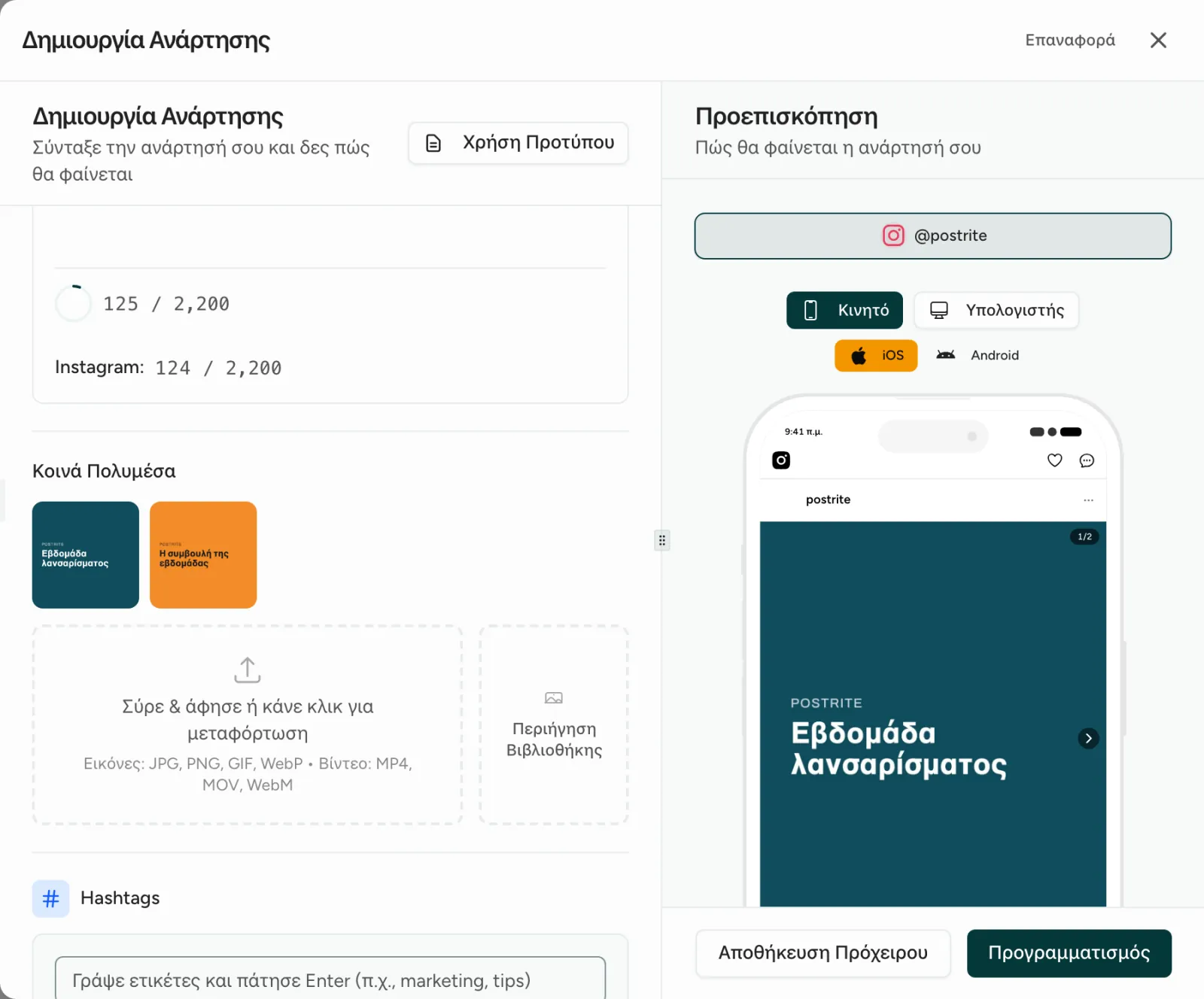Click the messages bubble icon in preview
This screenshot has width=1204, height=999.
coord(1087,460)
